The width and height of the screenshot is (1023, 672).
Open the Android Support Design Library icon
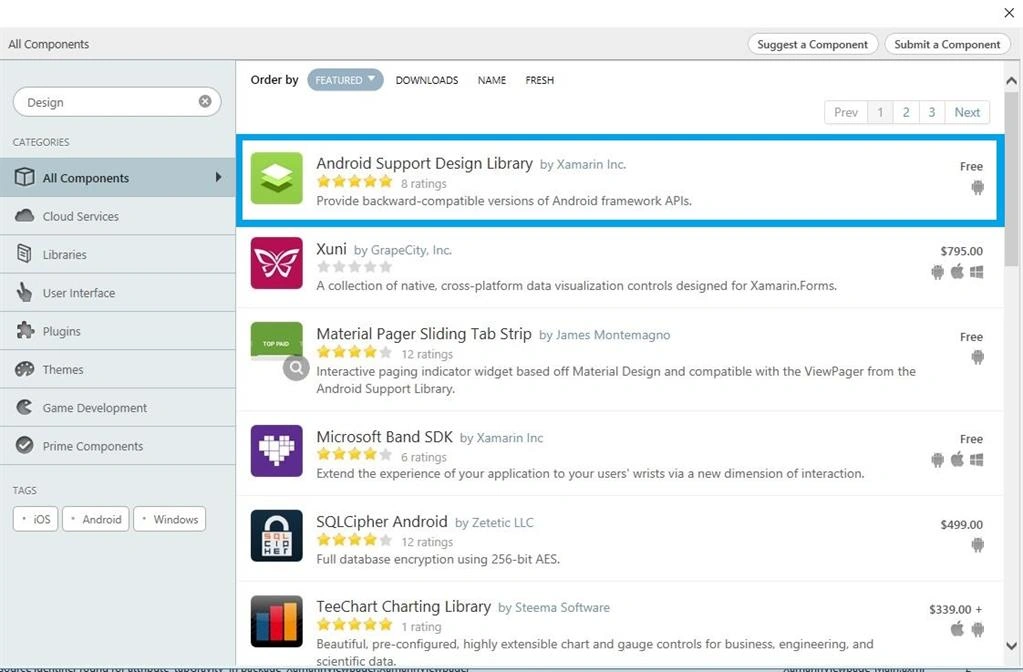[277, 178]
